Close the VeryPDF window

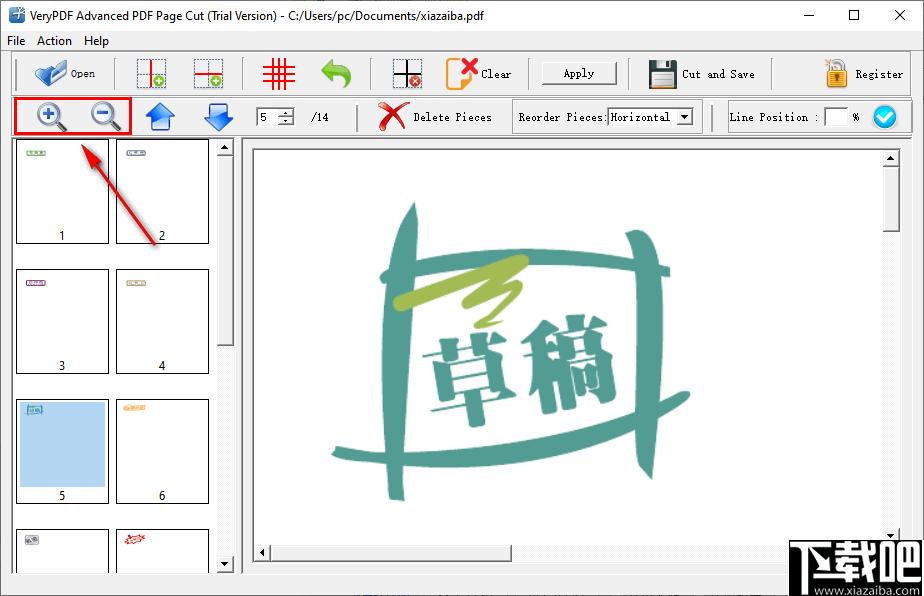pyautogui.click(x=899, y=15)
